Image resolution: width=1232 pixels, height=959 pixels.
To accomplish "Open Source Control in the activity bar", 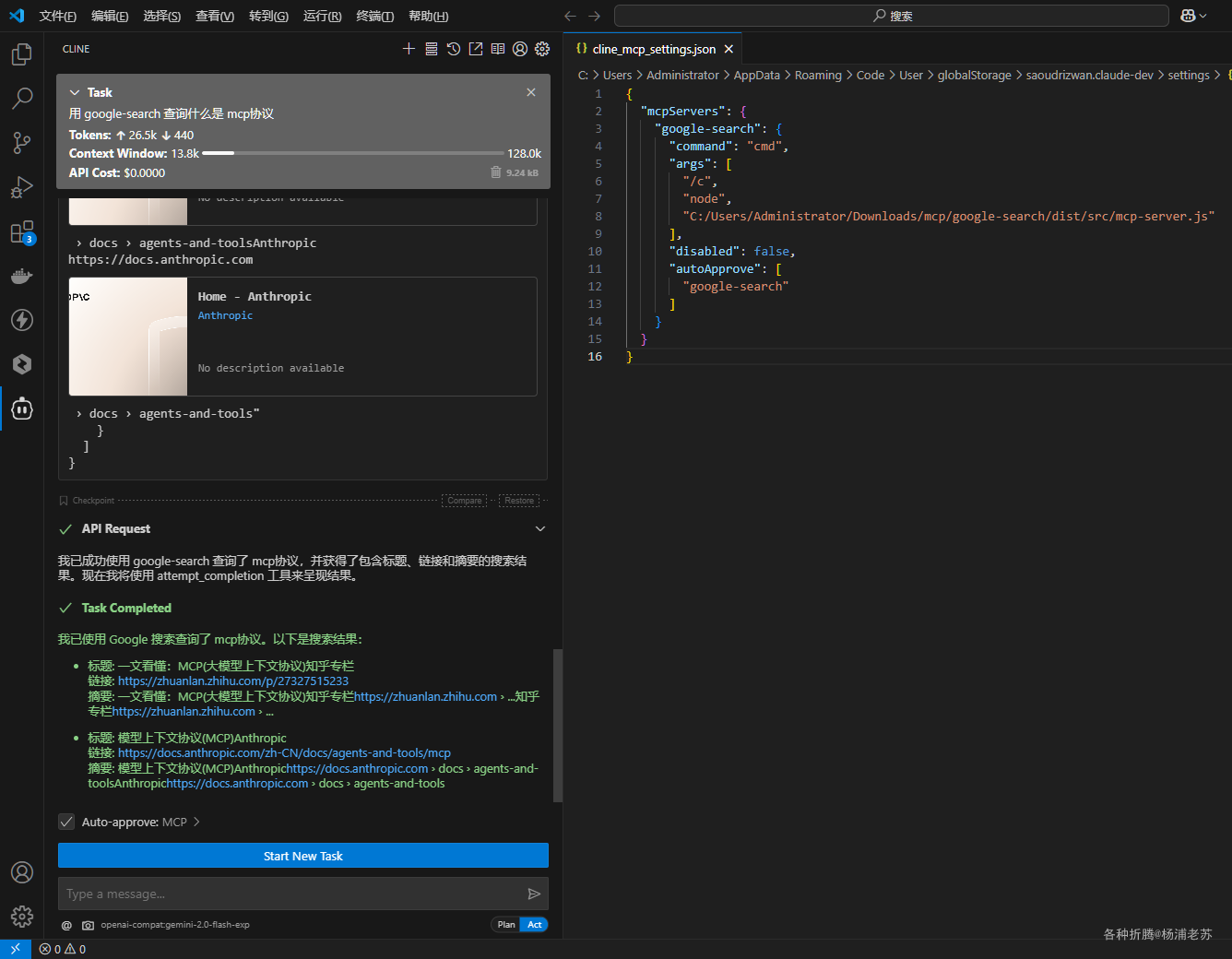I will 22,143.
